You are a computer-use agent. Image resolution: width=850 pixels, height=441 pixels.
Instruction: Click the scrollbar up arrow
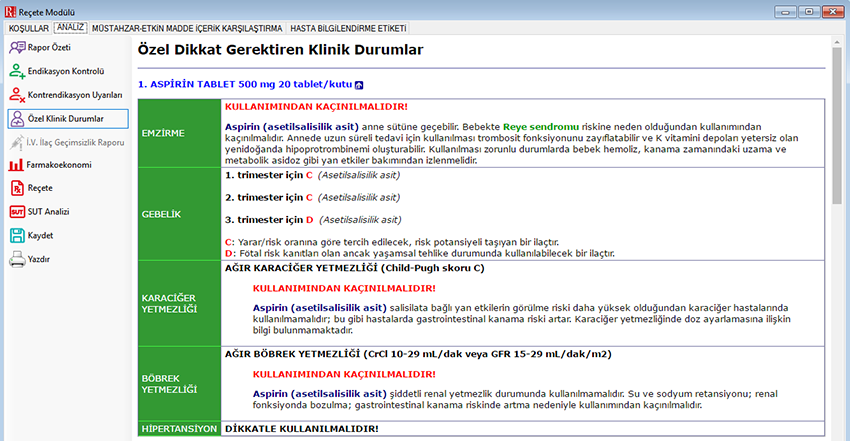pos(838,45)
